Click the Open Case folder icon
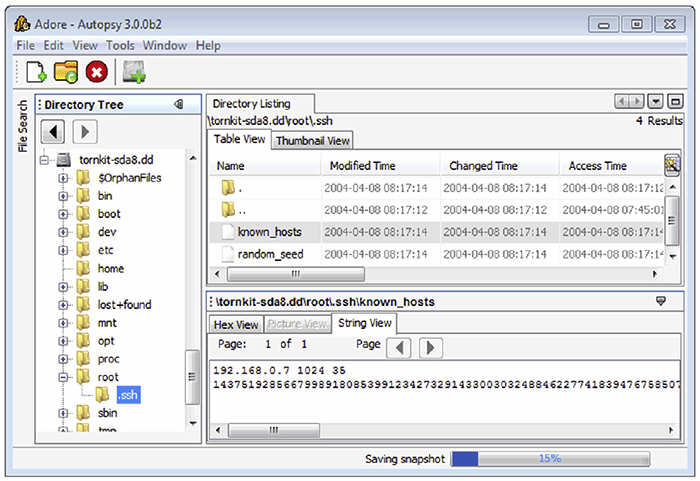Viewport: 700px width, 481px height. pyautogui.click(x=66, y=71)
